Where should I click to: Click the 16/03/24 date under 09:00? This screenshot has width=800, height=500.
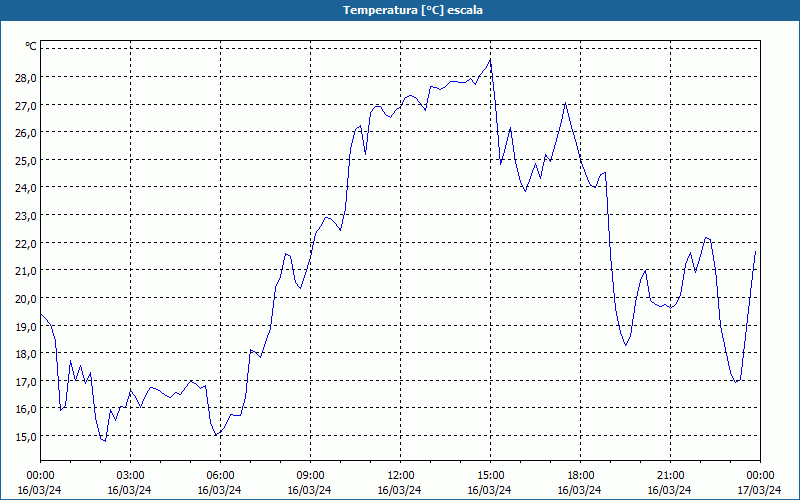pyautogui.click(x=309, y=490)
